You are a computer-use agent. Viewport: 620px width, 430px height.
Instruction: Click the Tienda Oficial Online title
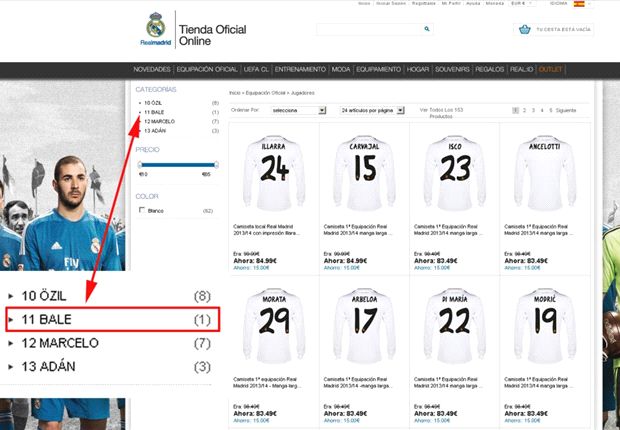click(x=212, y=35)
